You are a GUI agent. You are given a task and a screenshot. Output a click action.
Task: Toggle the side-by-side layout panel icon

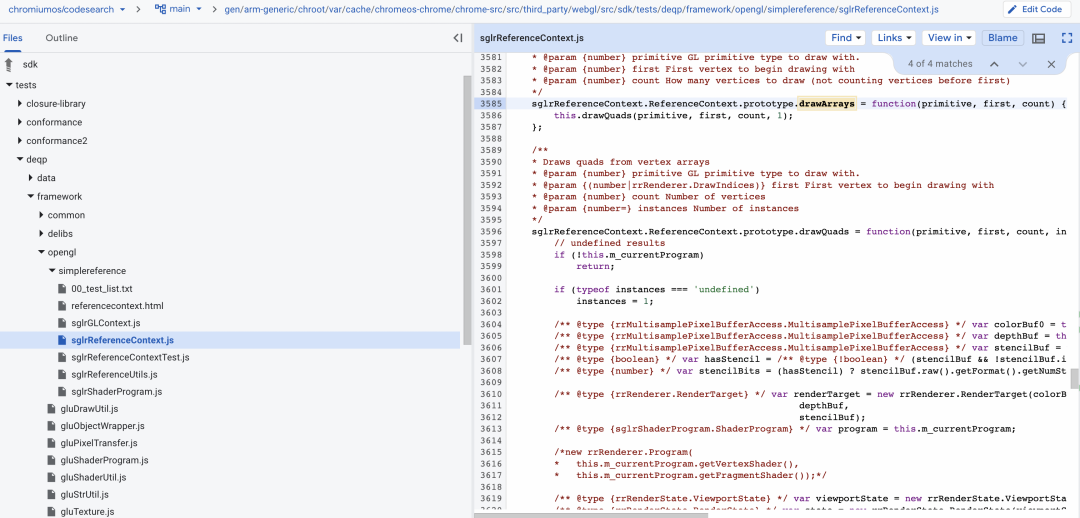point(1039,38)
